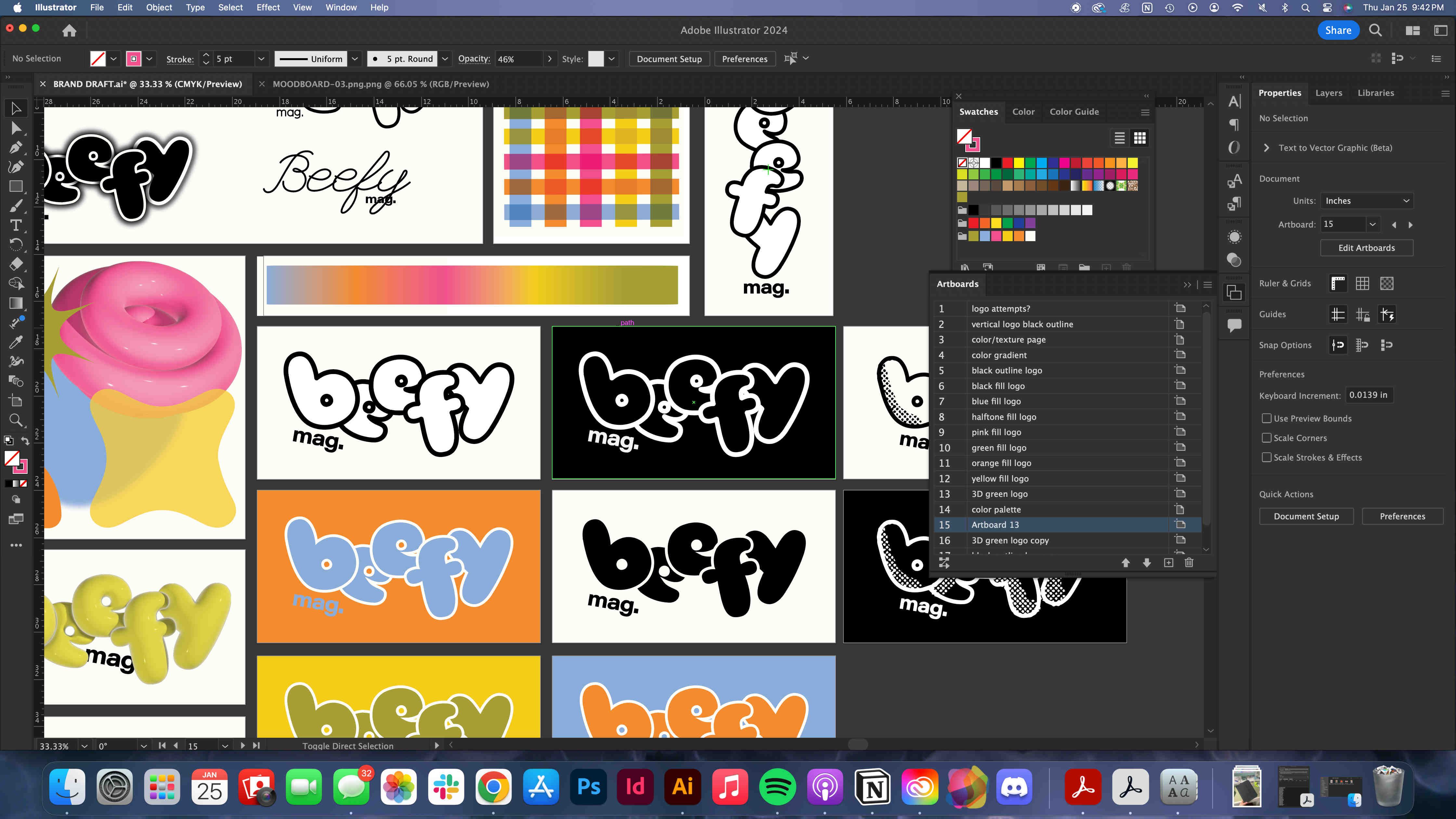Select the Paintbrush tool

pyautogui.click(x=16, y=206)
